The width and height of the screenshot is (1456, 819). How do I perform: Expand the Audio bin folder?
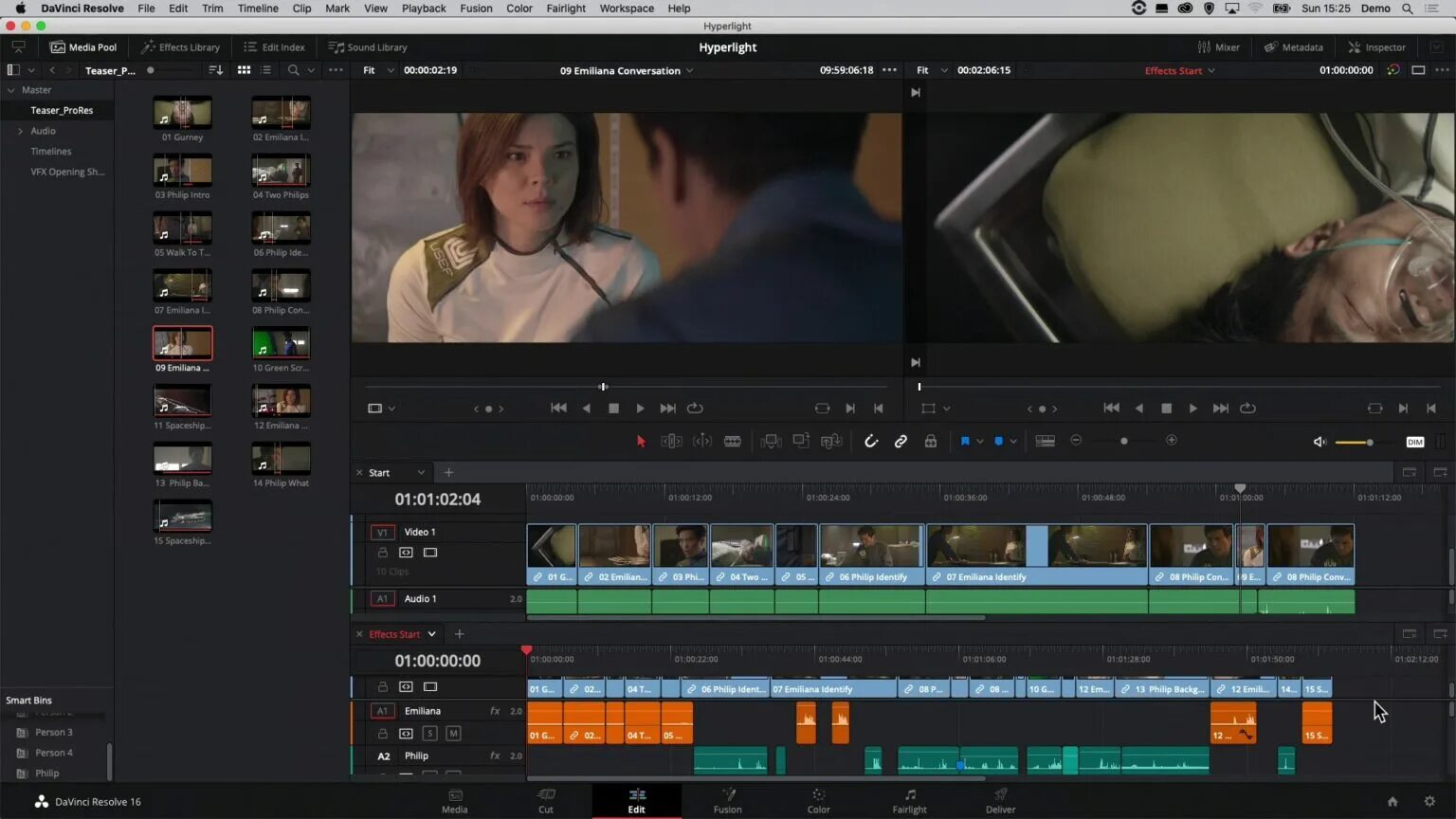(20, 131)
